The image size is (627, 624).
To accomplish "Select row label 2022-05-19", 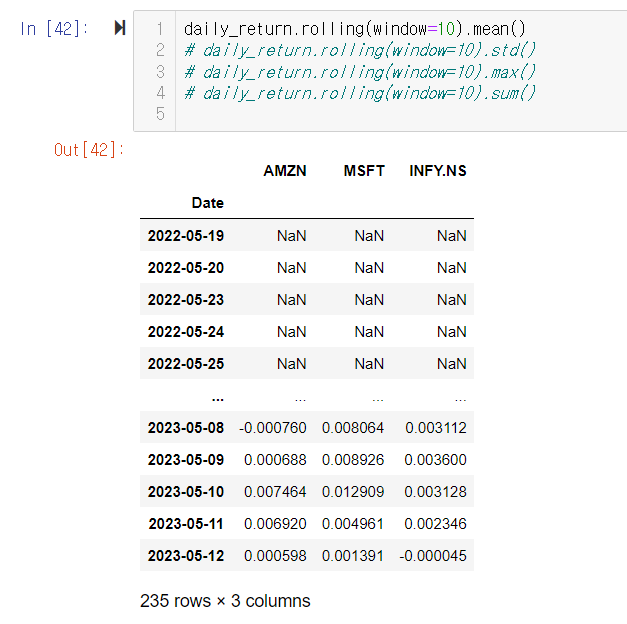I will point(186,236).
